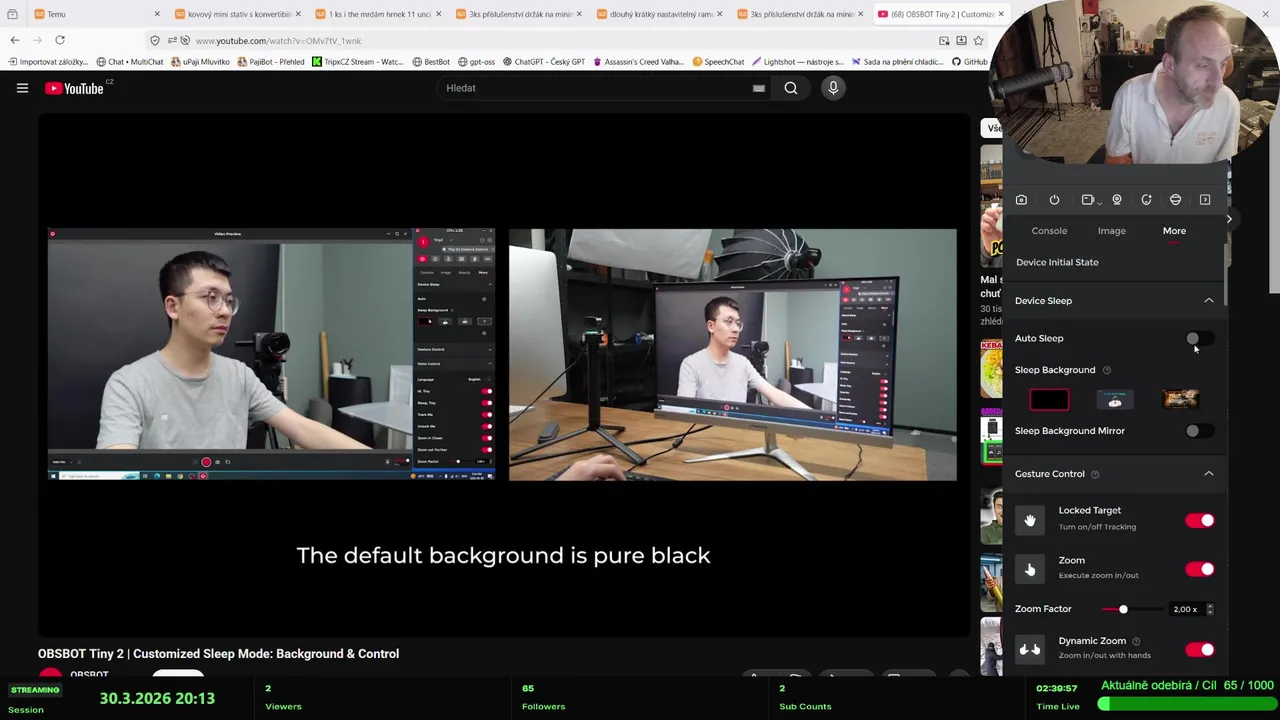The image size is (1280, 720).
Task: Click the Gesture Control help icon
Action: pyautogui.click(x=1095, y=474)
